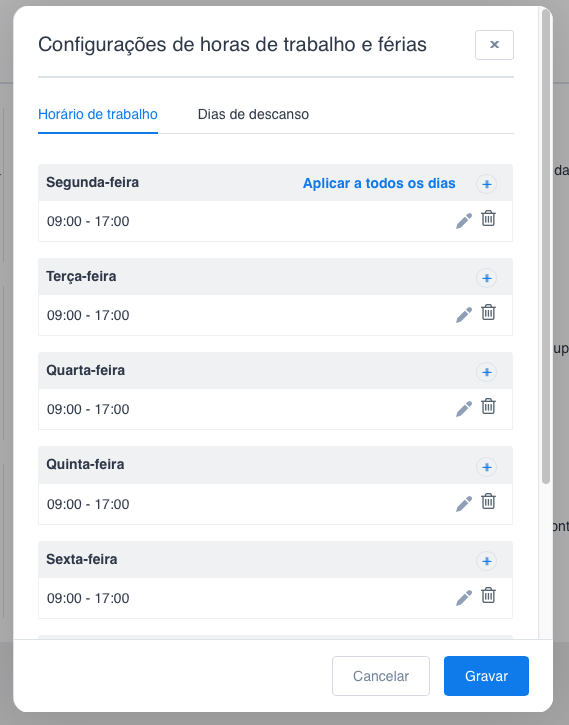Image resolution: width=569 pixels, height=725 pixels.
Task: Select Horário de trabalho tab
Action: pos(98,114)
